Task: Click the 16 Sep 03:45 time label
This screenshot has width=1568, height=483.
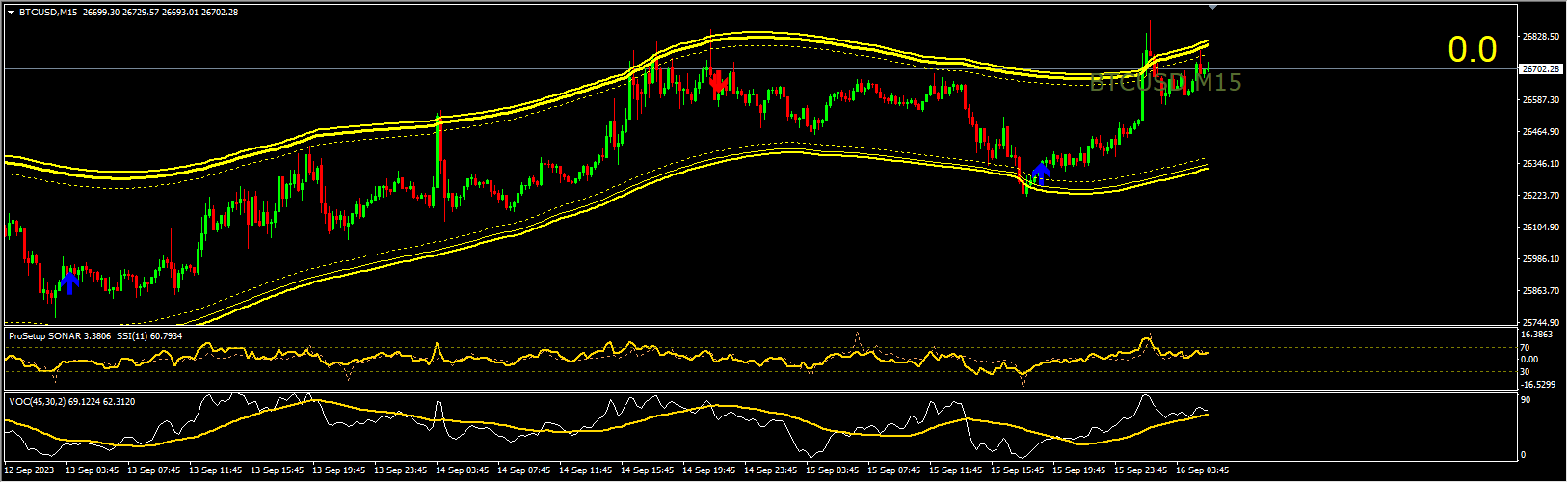Action: [x=1202, y=470]
